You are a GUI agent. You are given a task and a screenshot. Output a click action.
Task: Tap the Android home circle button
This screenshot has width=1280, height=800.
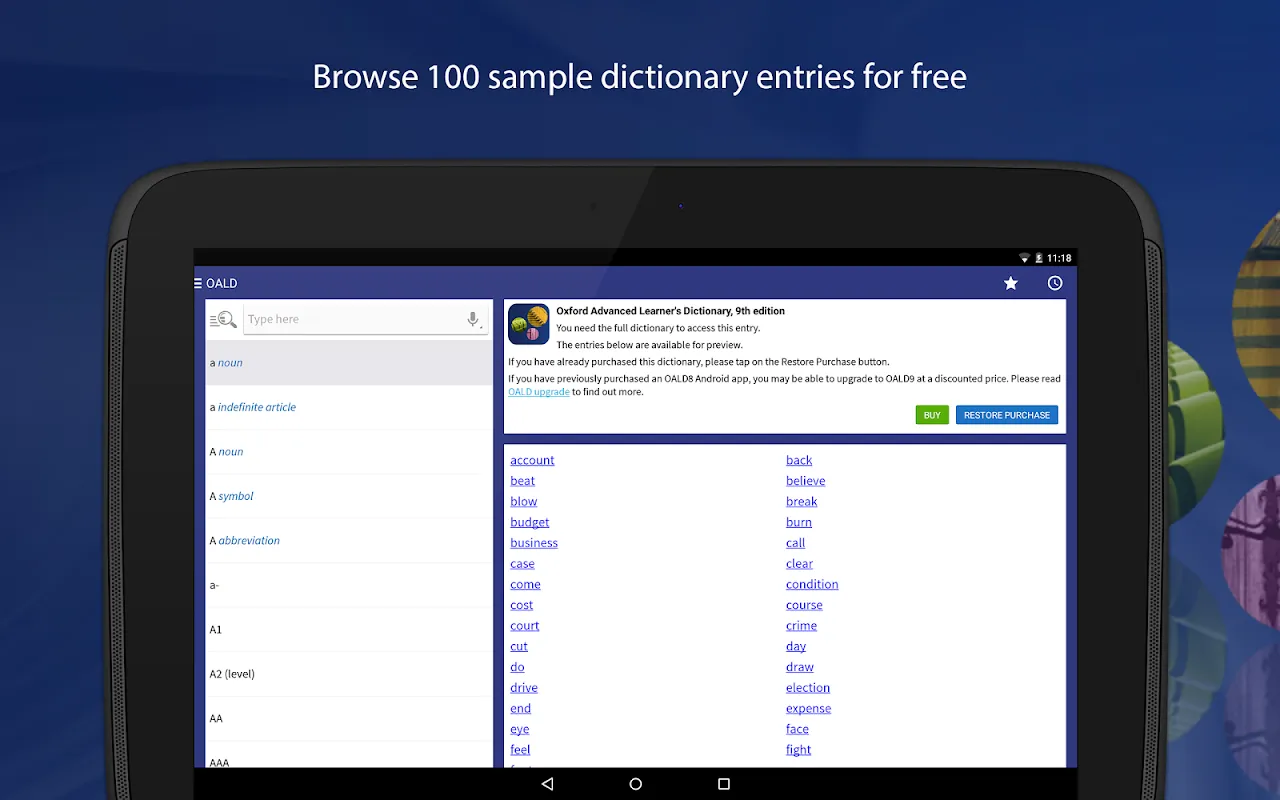(x=636, y=784)
